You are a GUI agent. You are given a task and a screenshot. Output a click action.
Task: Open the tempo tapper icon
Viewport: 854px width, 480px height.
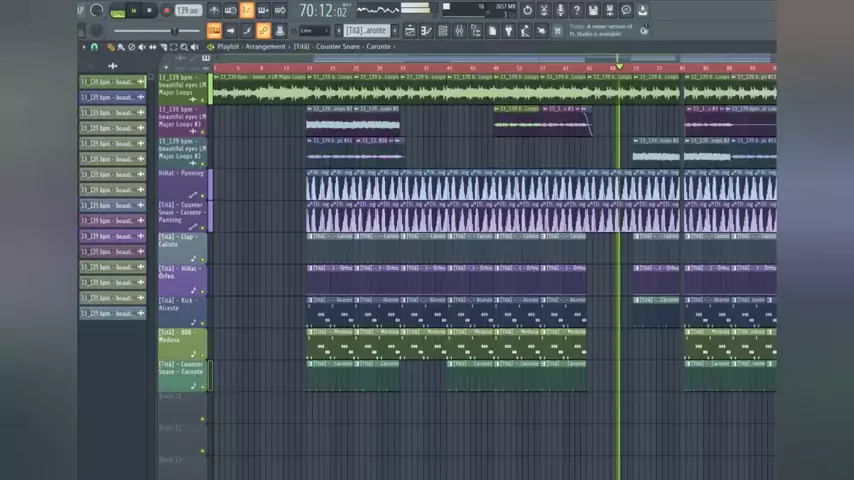[525, 31]
